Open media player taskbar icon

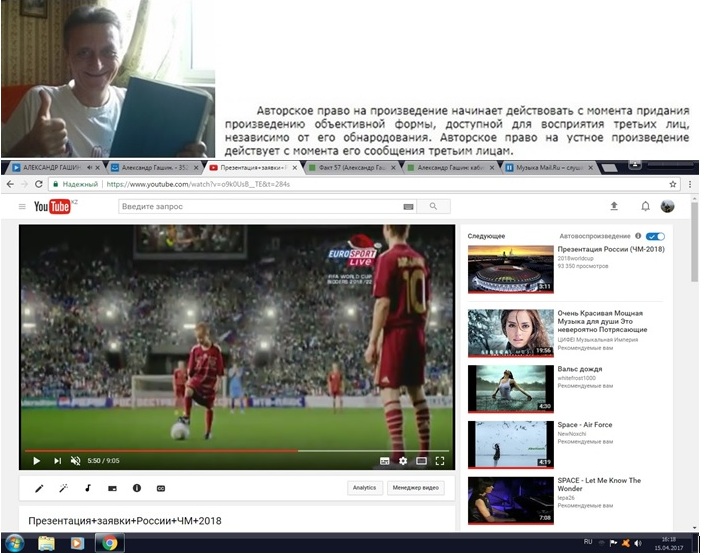[x=77, y=543]
